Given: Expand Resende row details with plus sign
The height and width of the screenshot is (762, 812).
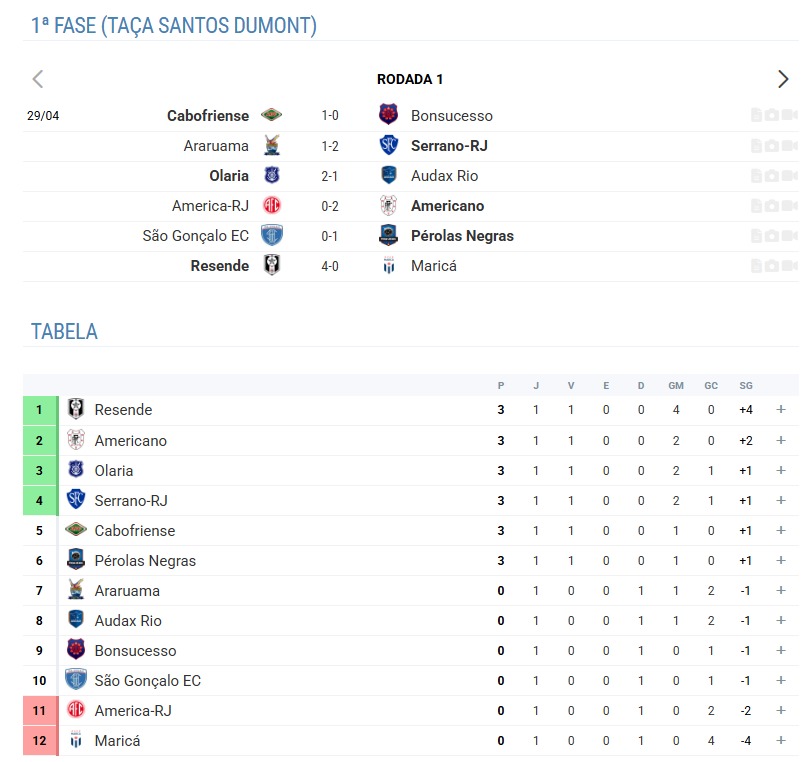Looking at the screenshot, I should [x=781, y=409].
